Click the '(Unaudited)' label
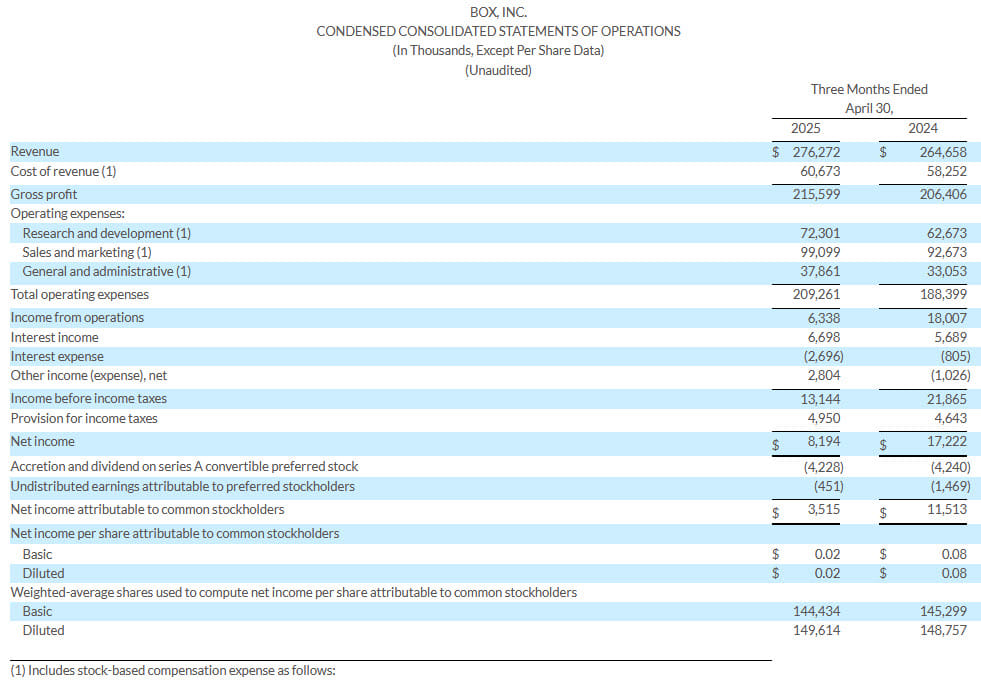This screenshot has width=981, height=684. pos(498,70)
